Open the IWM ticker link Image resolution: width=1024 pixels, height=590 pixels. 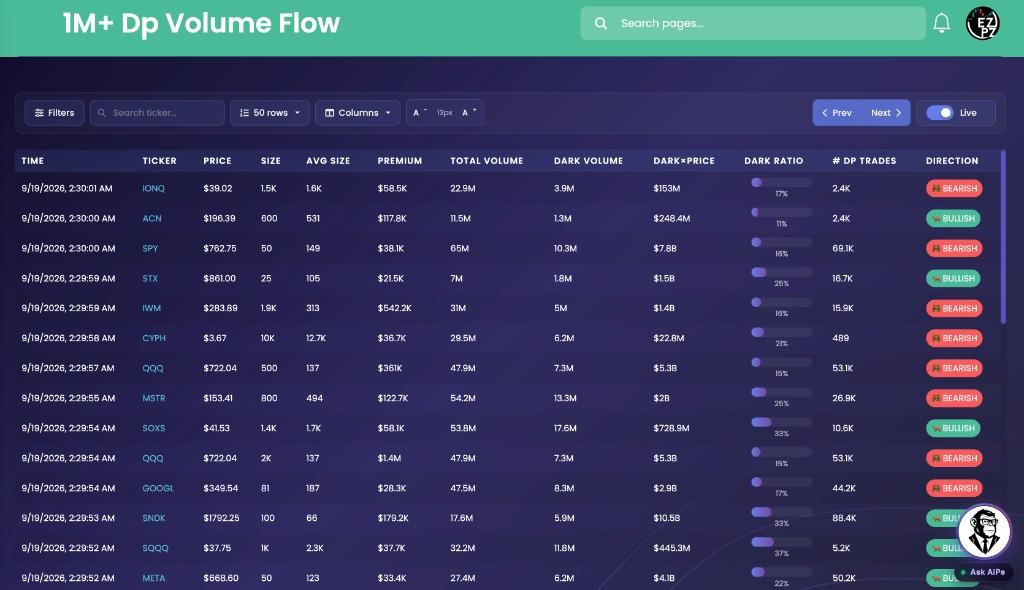pos(152,308)
